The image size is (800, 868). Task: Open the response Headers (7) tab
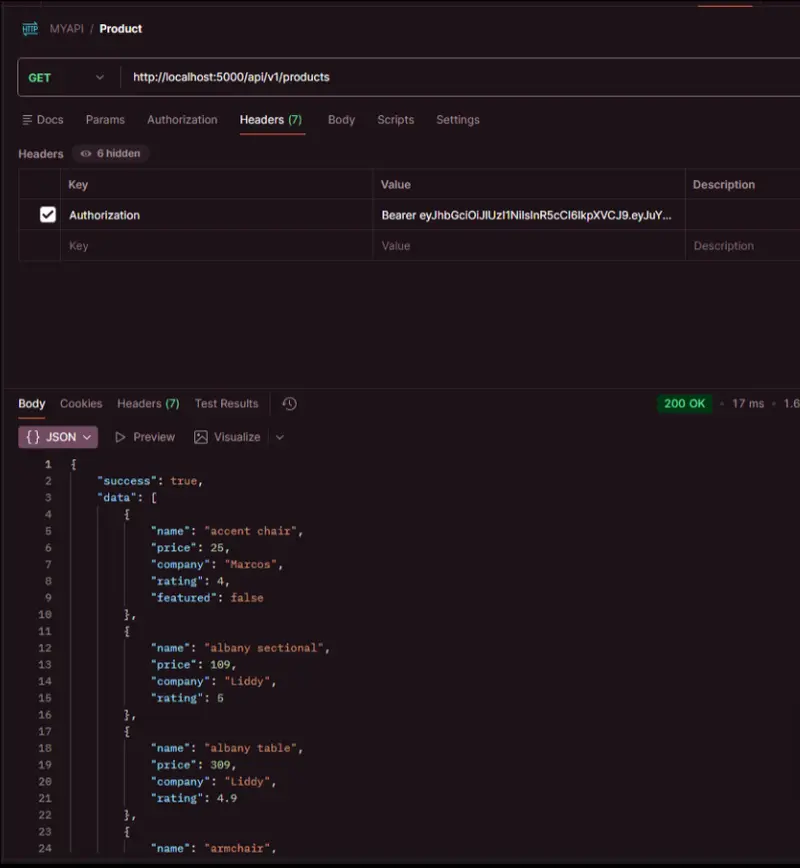148,404
